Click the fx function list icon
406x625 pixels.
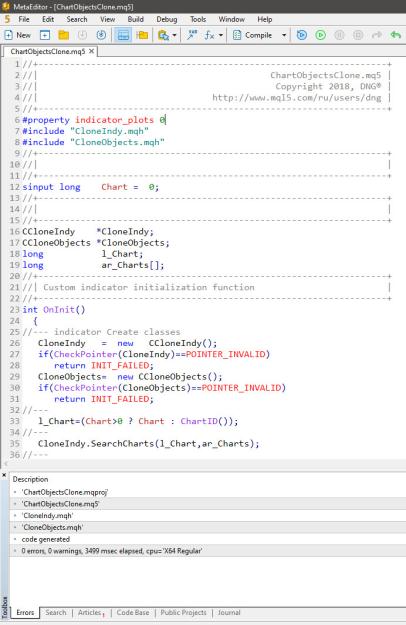[210, 35]
